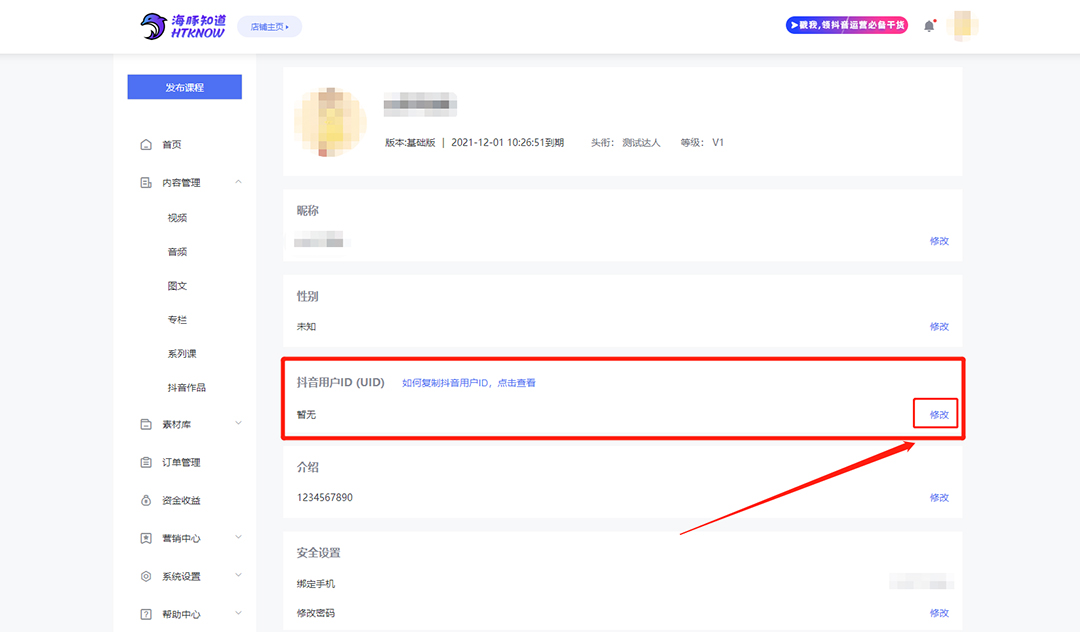Click the help center question icon
This screenshot has height=632, width=1080.
146,614
